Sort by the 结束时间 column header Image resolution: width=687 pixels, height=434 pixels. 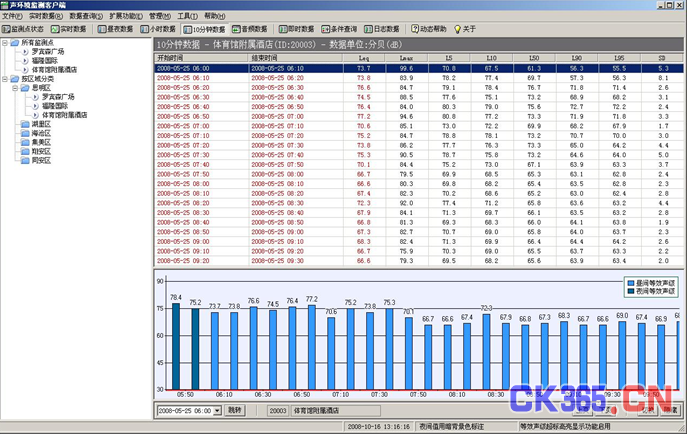tap(296, 58)
